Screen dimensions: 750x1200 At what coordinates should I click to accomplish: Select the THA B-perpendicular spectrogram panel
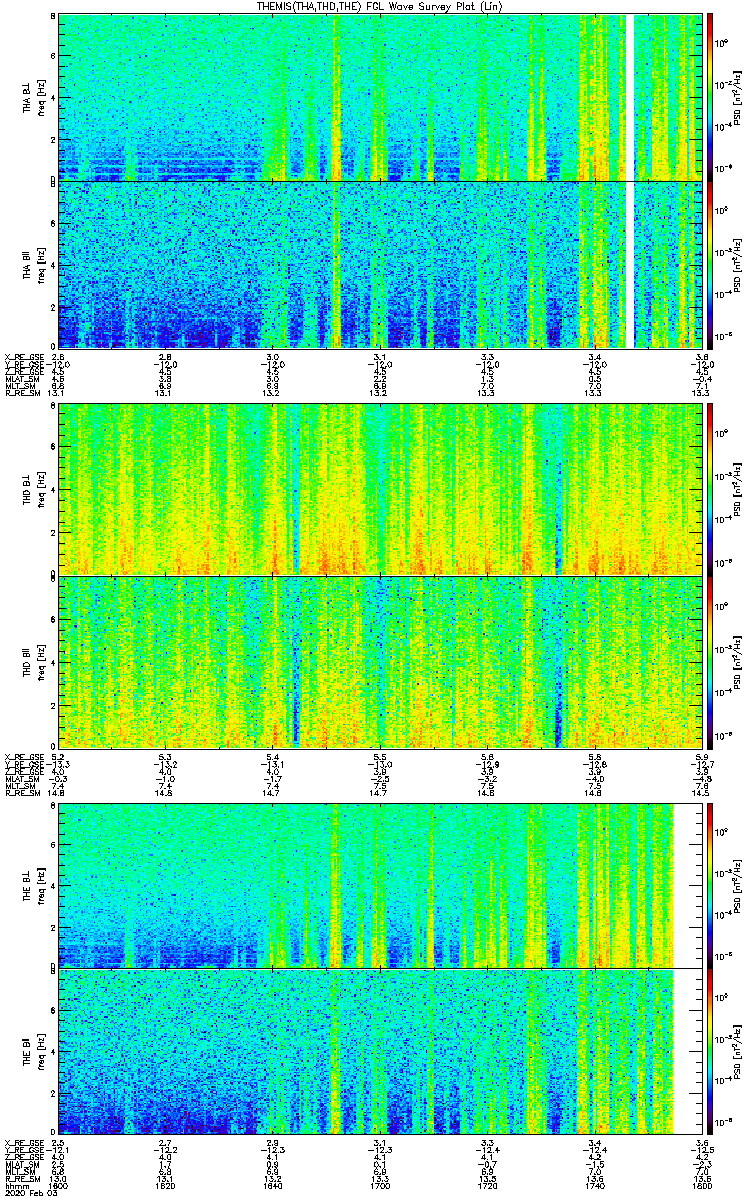tap(380, 97)
